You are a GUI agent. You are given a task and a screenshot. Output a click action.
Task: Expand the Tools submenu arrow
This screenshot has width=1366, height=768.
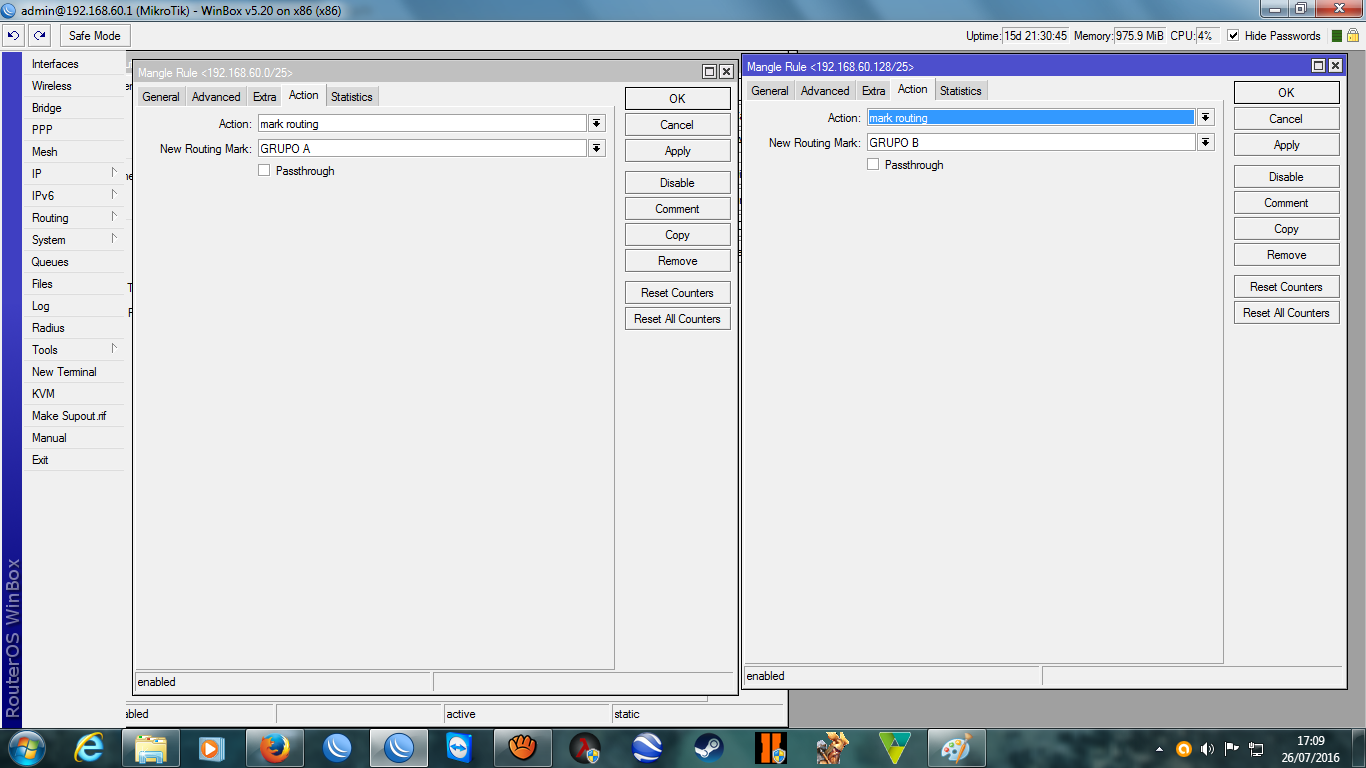click(114, 349)
